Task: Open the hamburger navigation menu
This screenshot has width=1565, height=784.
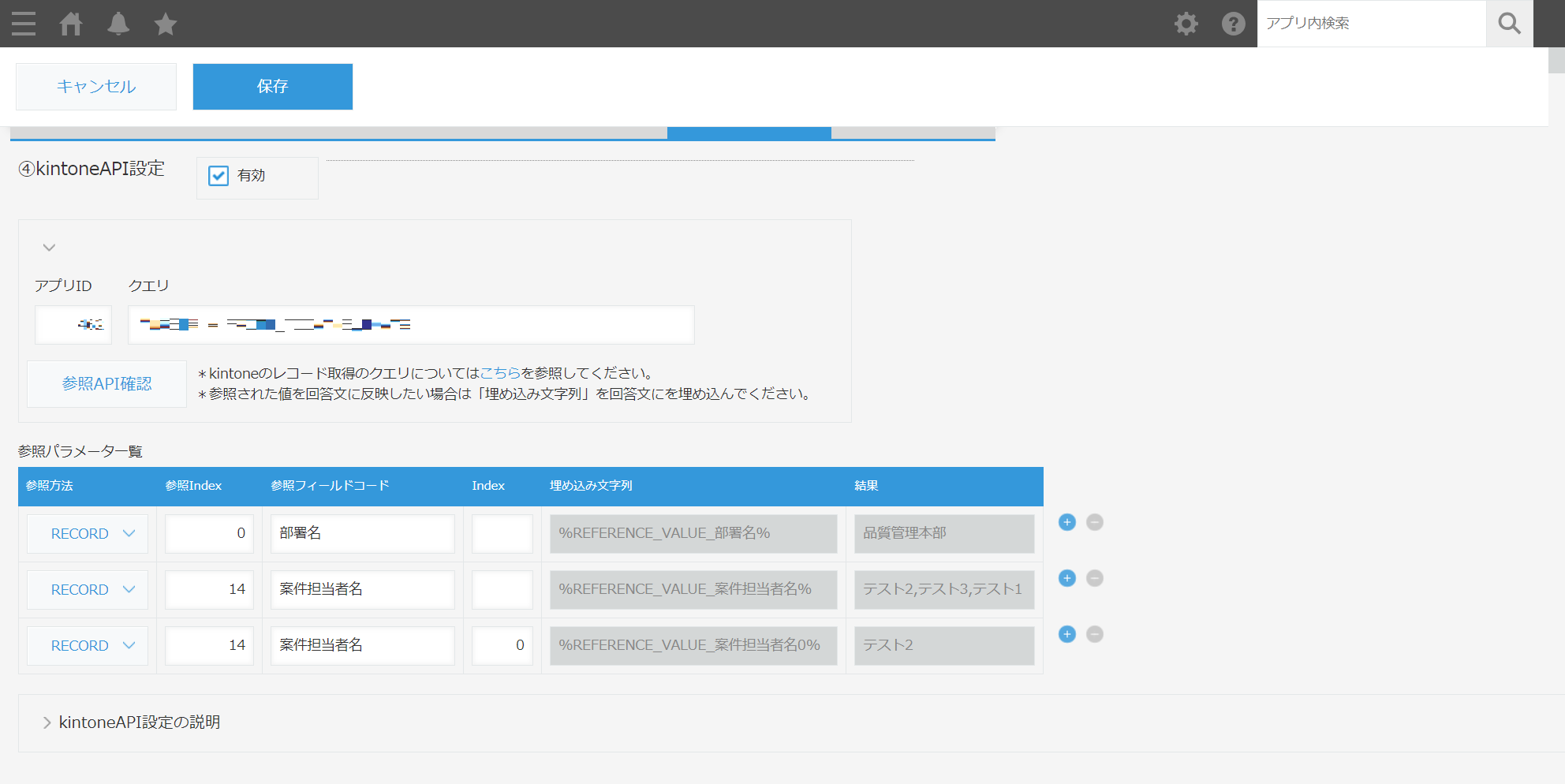Action: pos(24,24)
